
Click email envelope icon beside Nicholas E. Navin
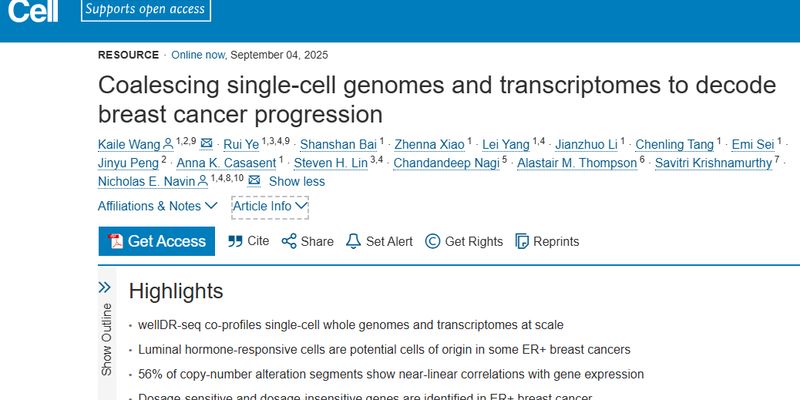coord(254,181)
